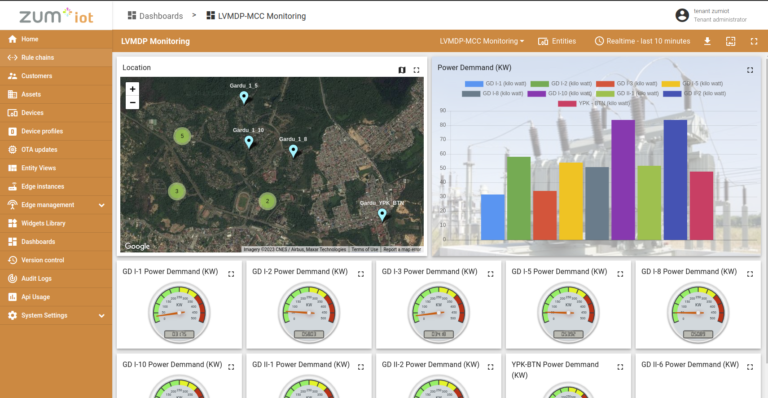
Task: Toggle the GD I-1 blue legend swatch
Action: coord(474,84)
